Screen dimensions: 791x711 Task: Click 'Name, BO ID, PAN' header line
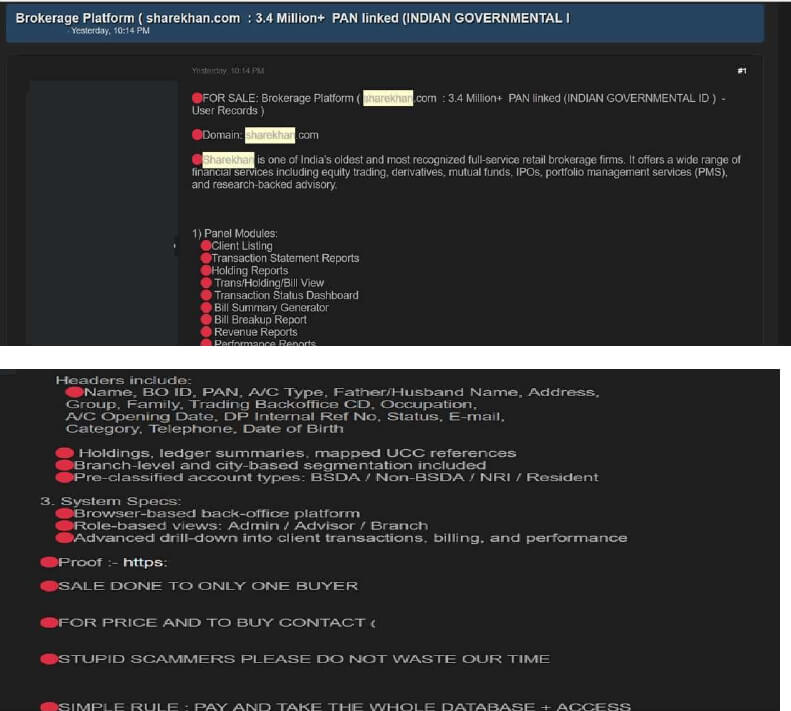(342, 392)
